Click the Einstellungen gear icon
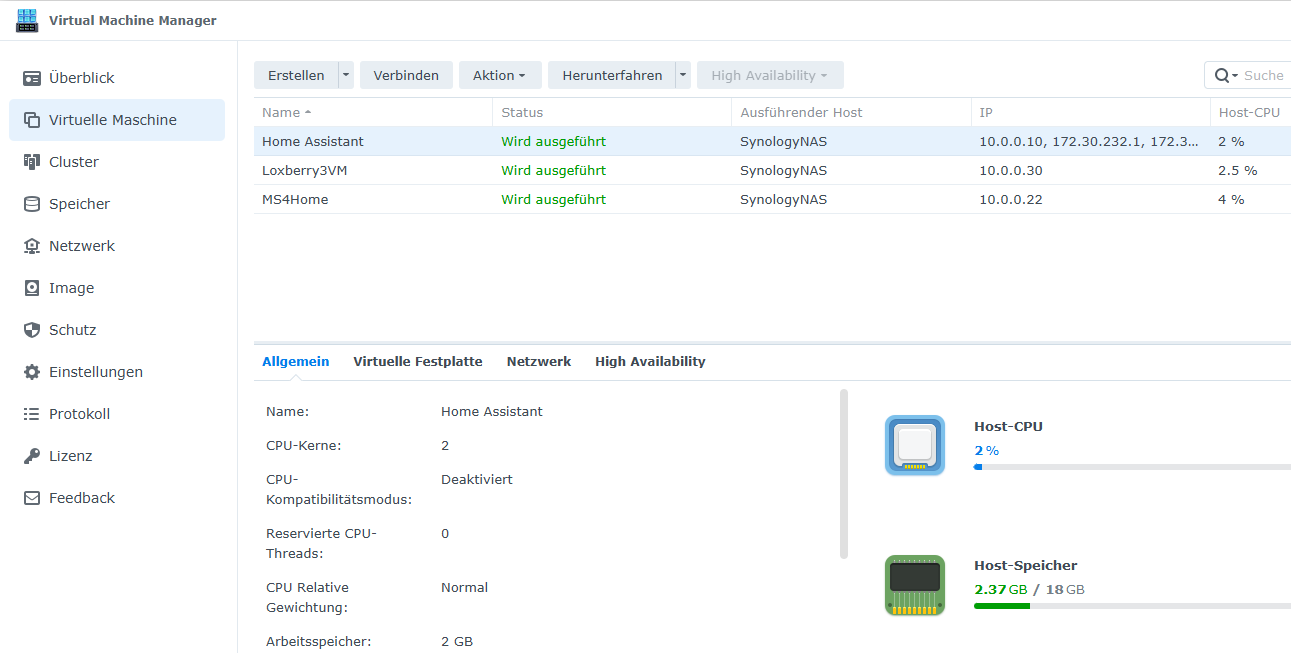Screen dimensions: 1291x653 coord(32,372)
